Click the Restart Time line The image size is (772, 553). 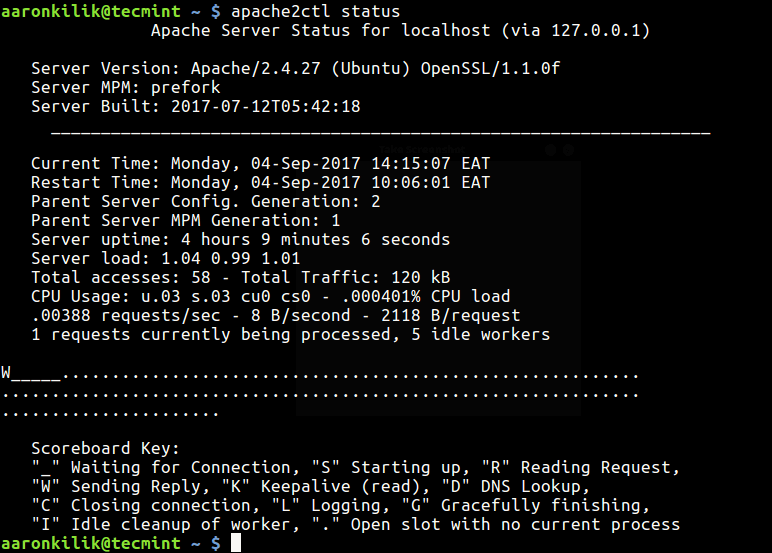260,182
